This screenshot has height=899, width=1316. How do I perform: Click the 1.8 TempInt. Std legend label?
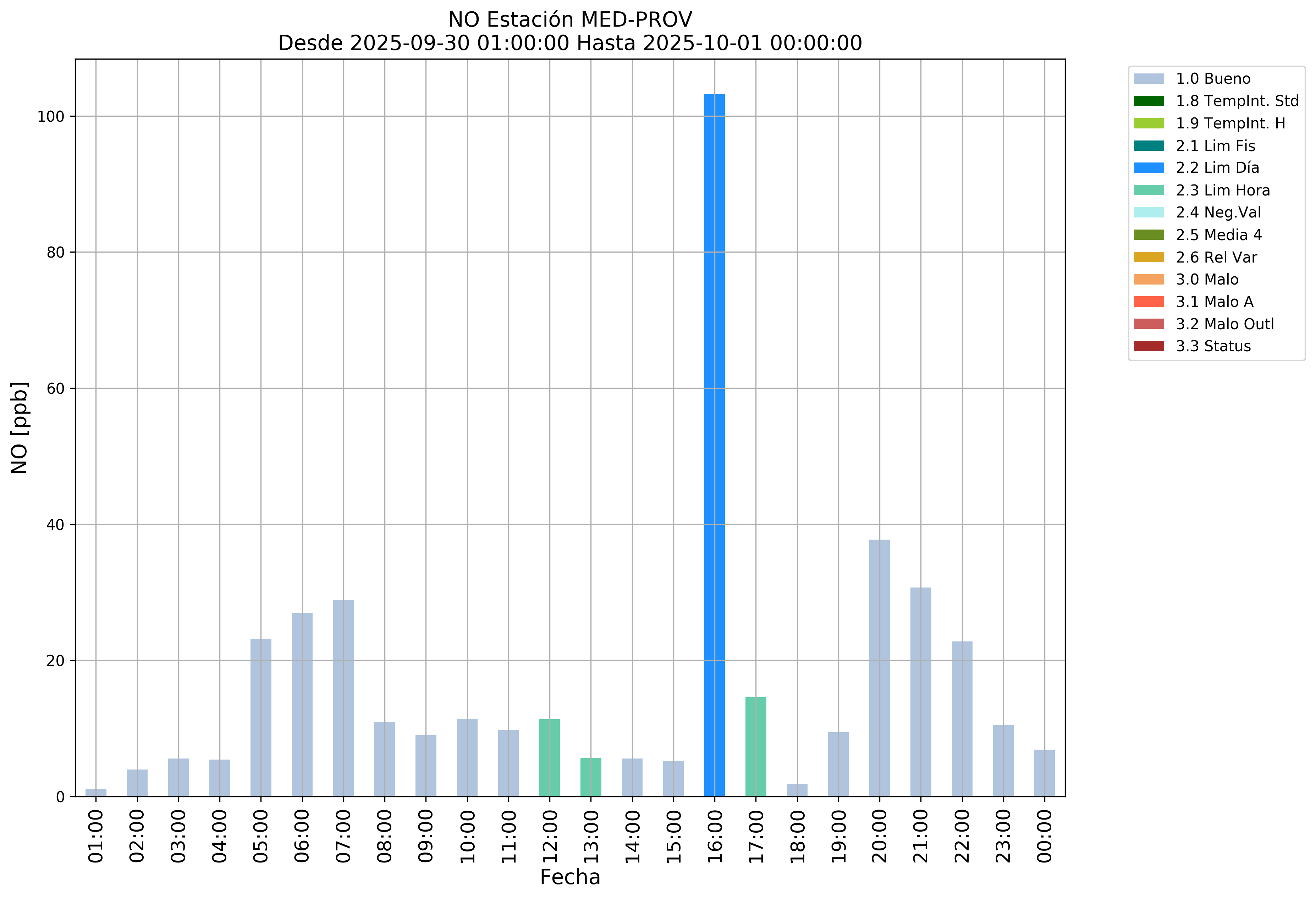[1237, 101]
